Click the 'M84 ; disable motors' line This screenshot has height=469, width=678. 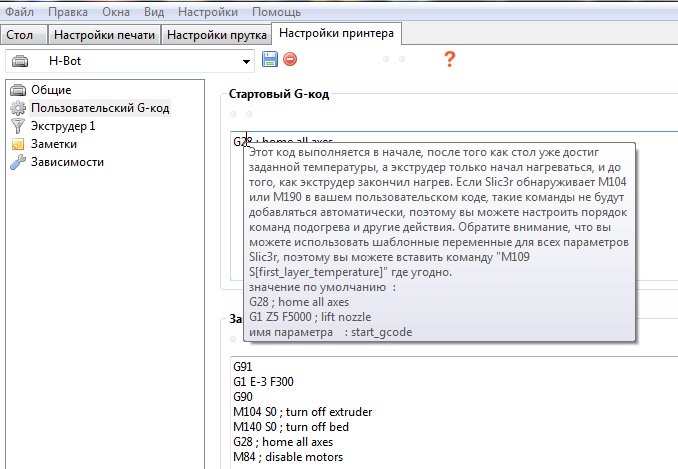tap(288, 457)
